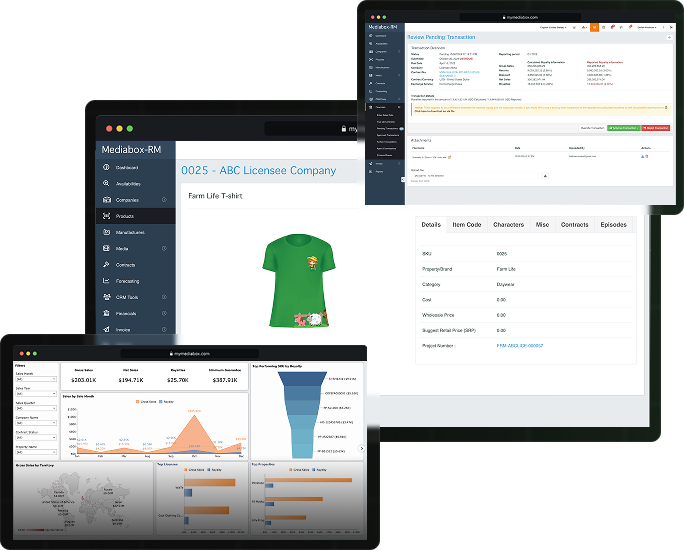Open the Sales Quarter filter dropdown

(x=36, y=408)
